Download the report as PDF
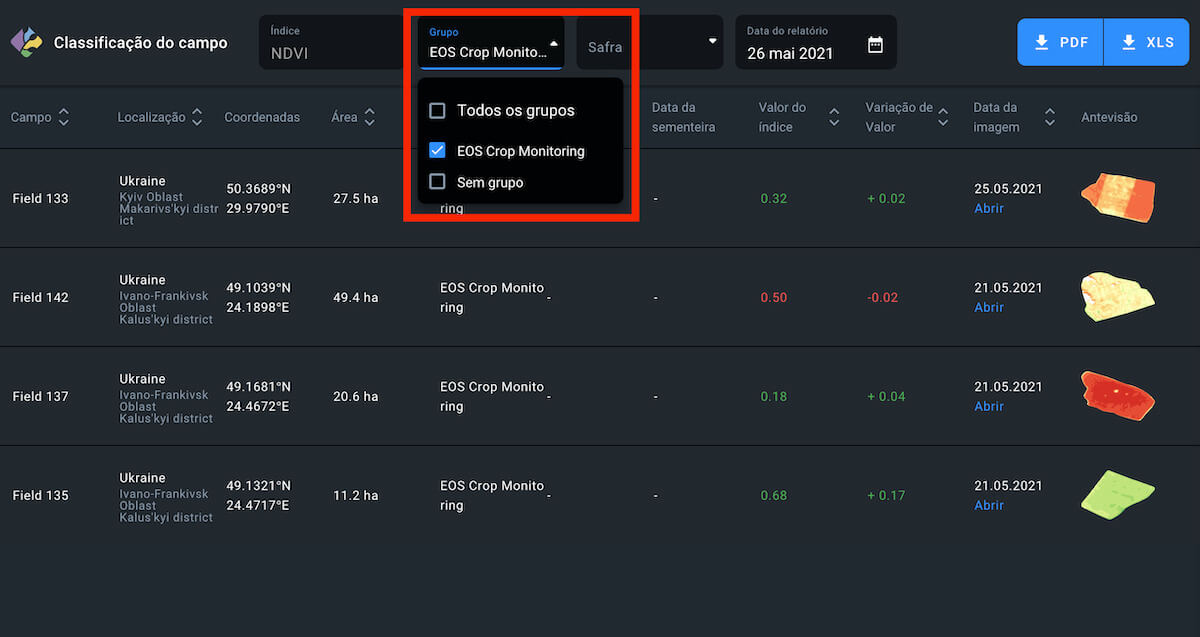1200x637 pixels. click(1060, 42)
